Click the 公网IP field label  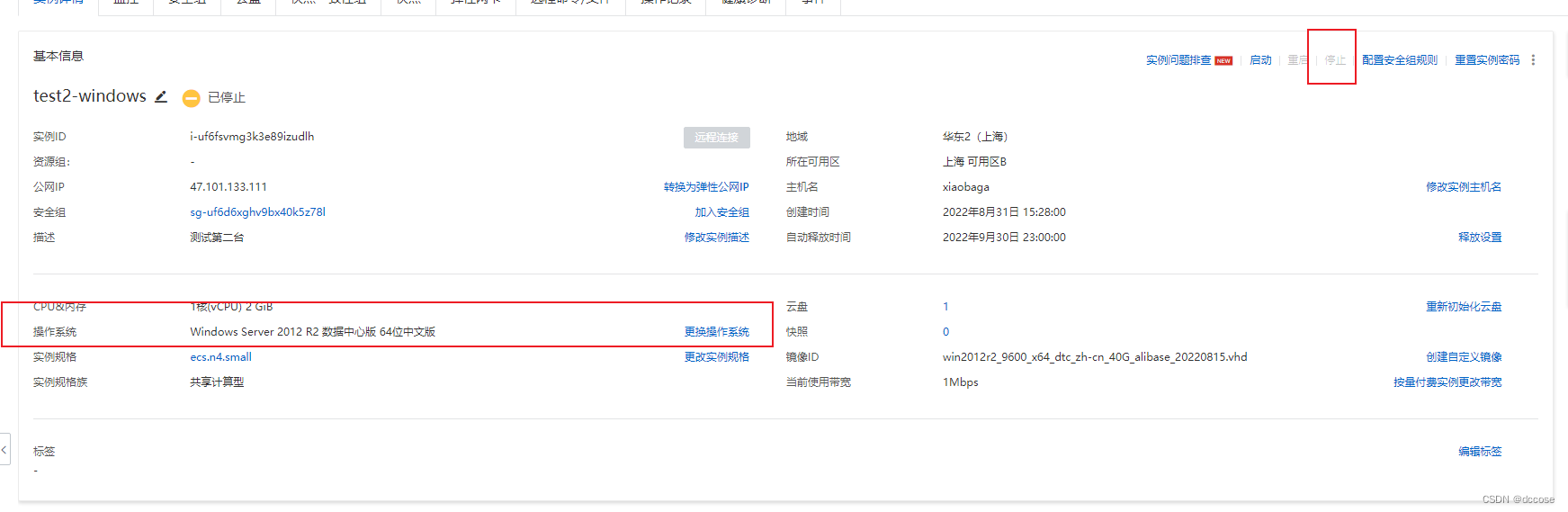(49, 187)
